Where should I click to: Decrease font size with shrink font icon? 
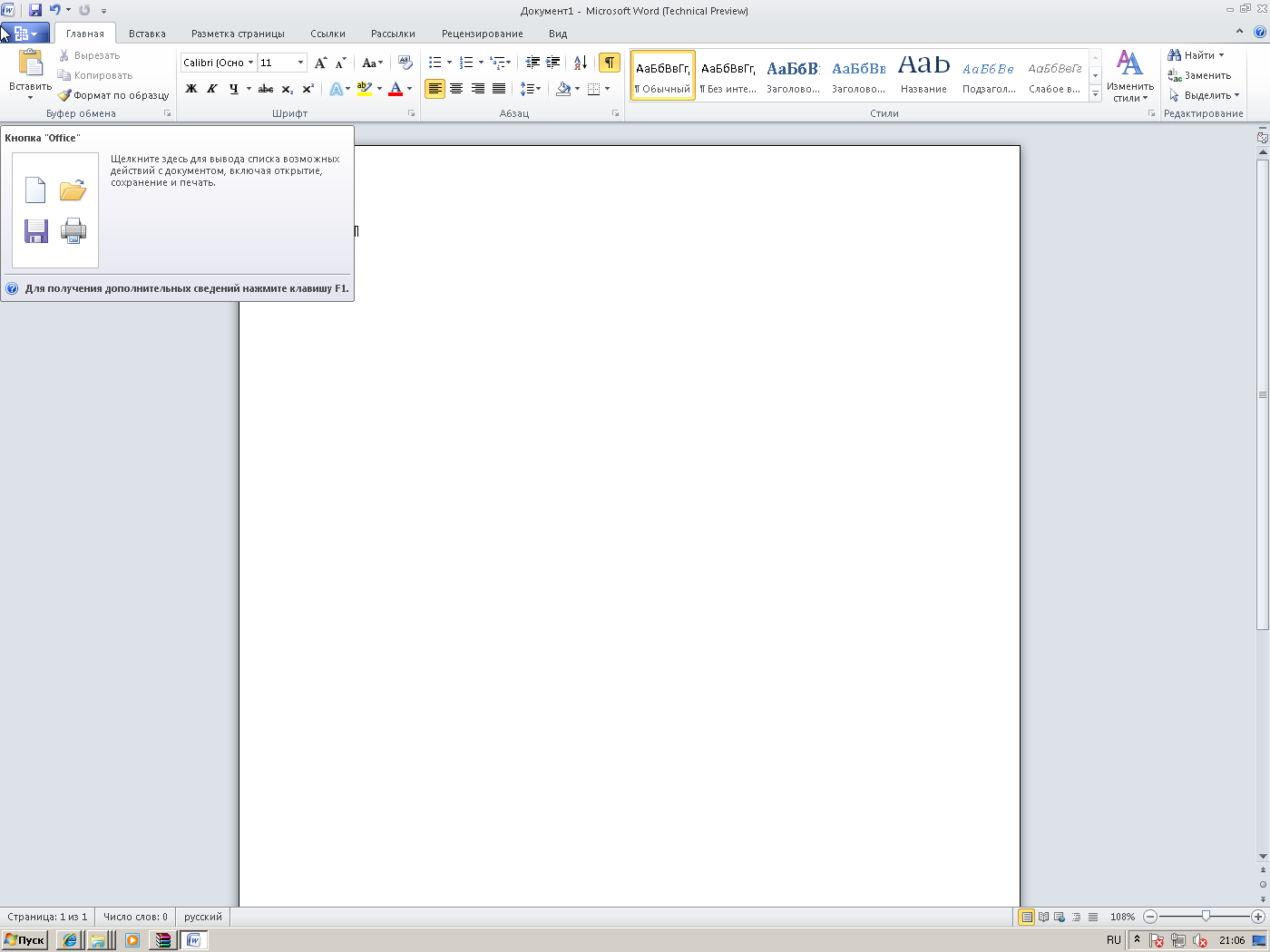tap(341, 63)
